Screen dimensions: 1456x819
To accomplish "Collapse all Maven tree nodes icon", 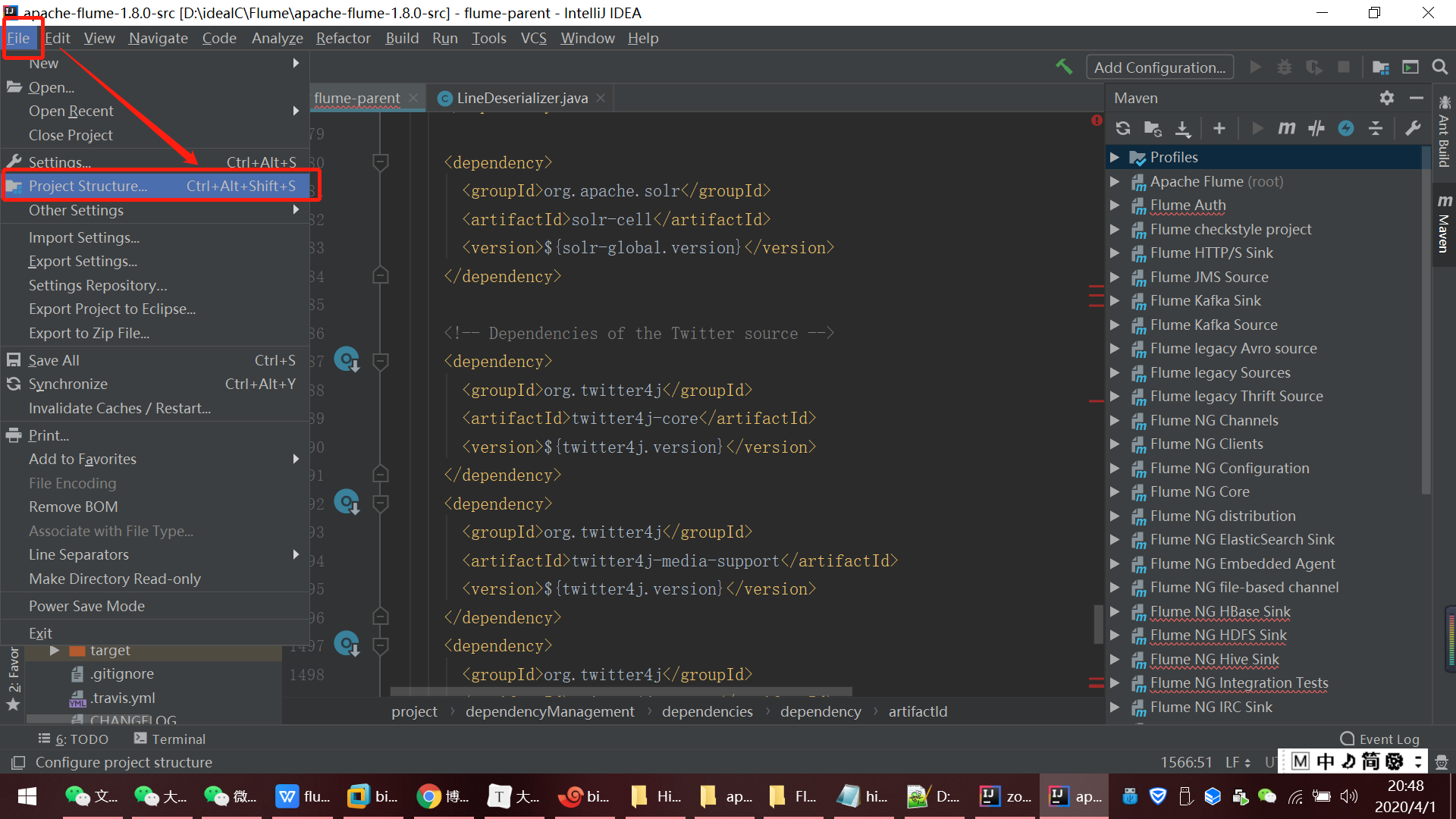I will pyautogui.click(x=1376, y=128).
